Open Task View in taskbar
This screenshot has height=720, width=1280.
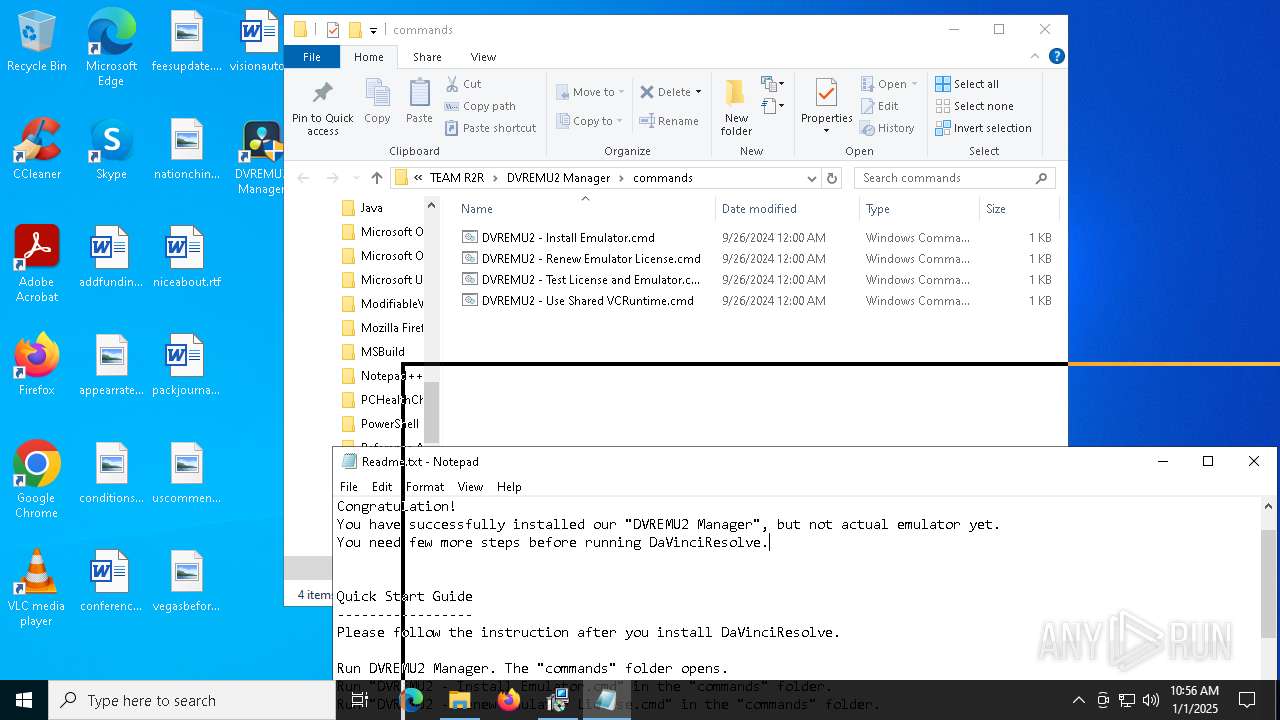point(360,700)
